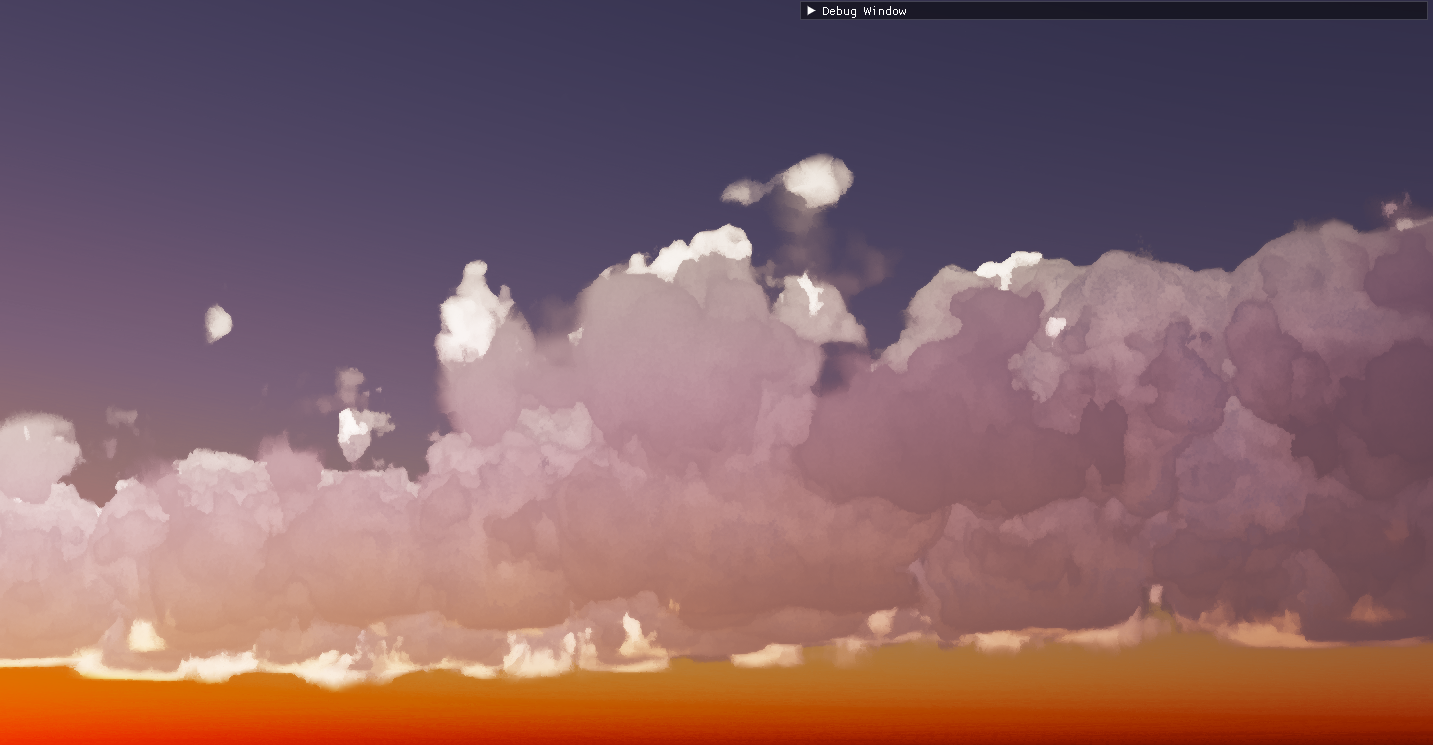Click the orange horizon glow at bottom center
Image resolution: width=1433 pixels, height=745 pixels.
pyautogui.click(x=716, y=700)
